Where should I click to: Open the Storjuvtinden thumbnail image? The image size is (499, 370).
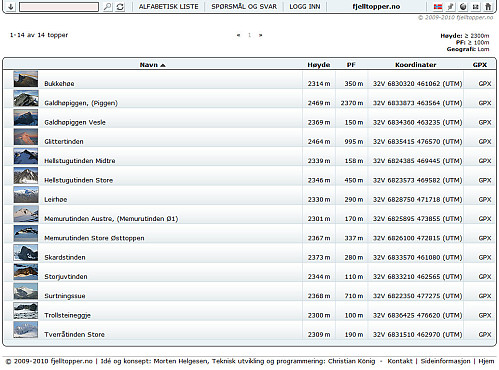(x=26, y=272)
